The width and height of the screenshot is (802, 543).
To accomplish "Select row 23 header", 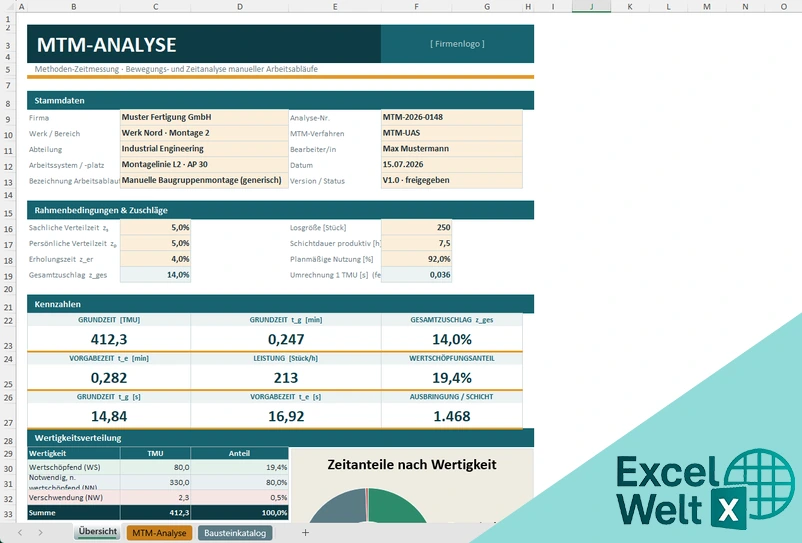I will click(8, 339).
